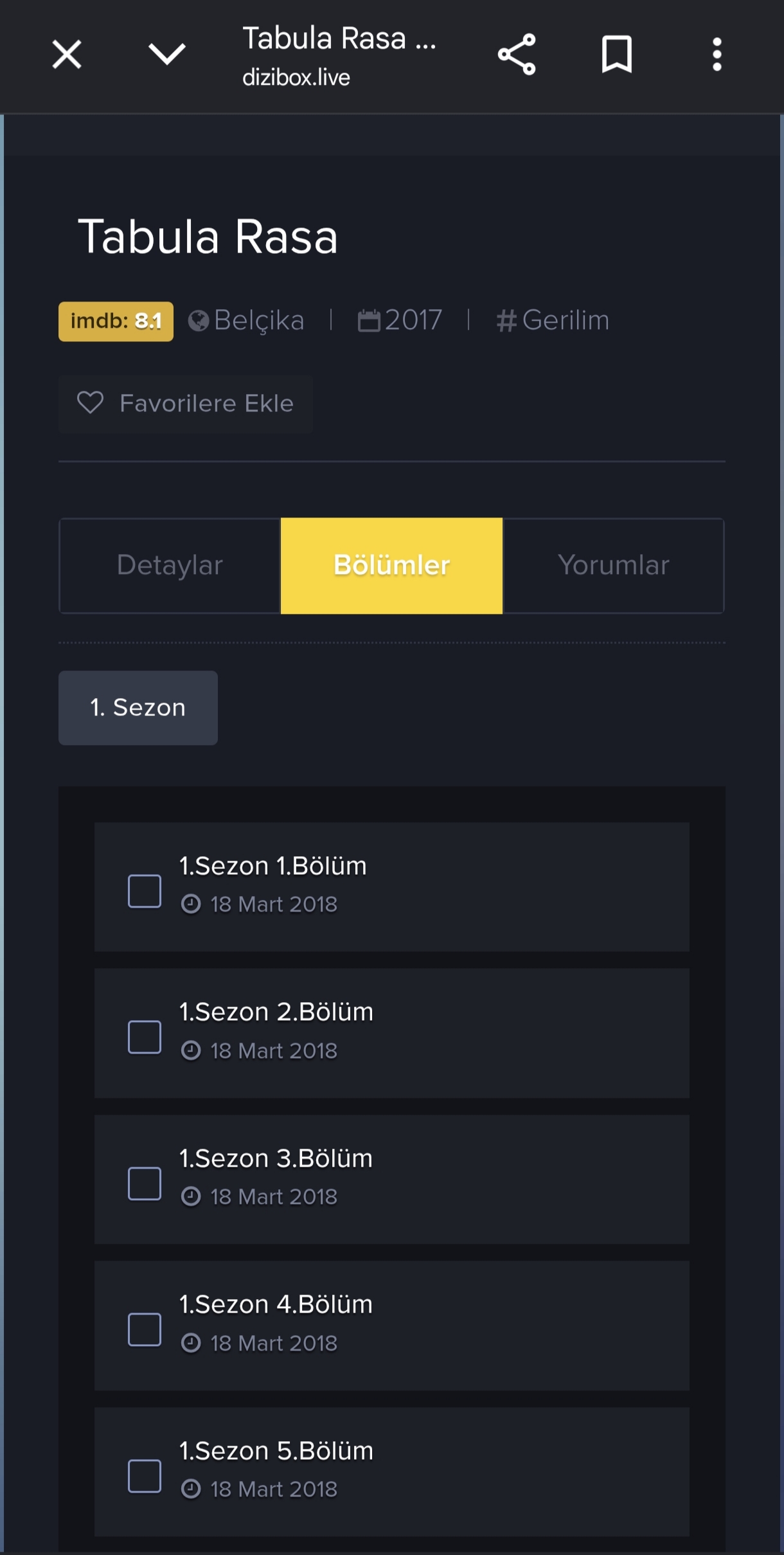Click the imdb: 8.1 rating badge
The width and height of the screenshot is (784, 1555).
pos(116,321)
